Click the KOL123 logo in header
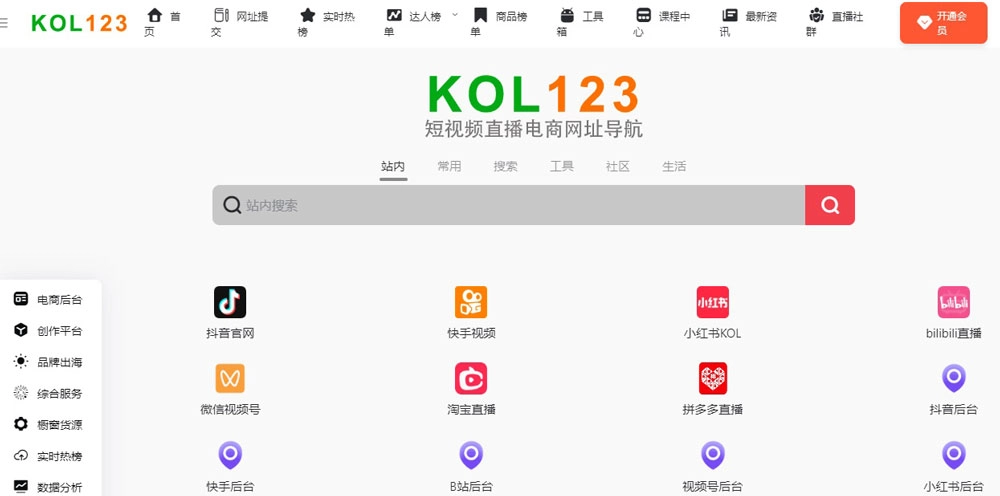This screenshot has width=1000, height=496. pyautogui.click(x=79, y=23)
